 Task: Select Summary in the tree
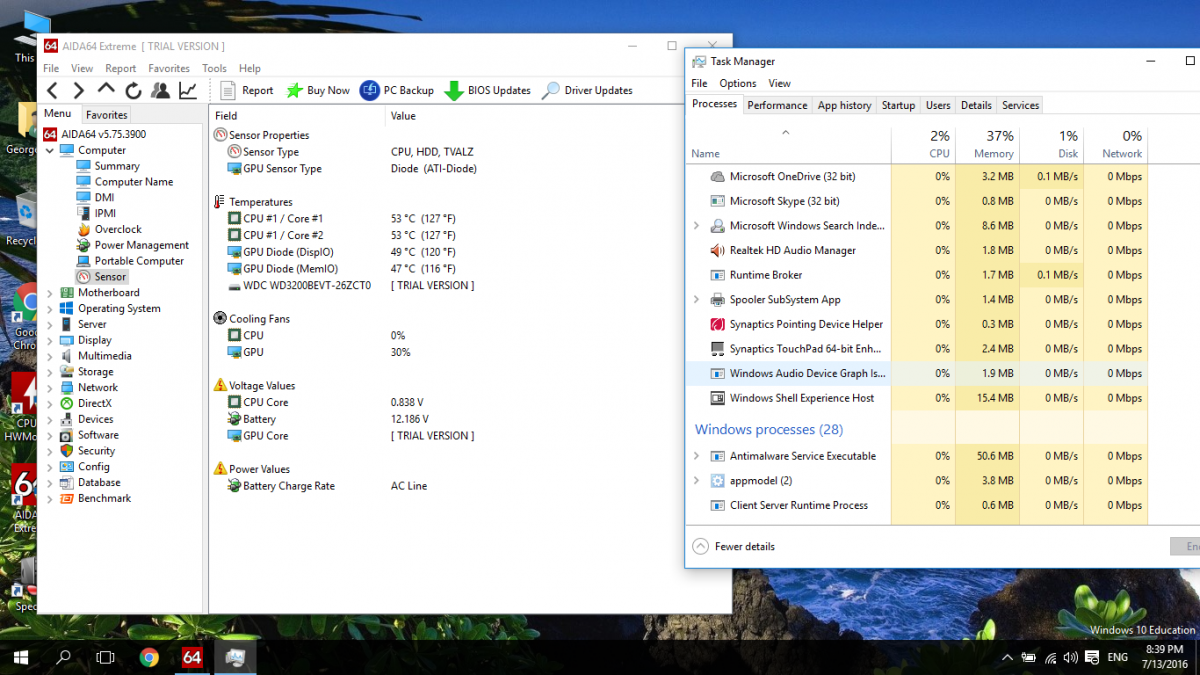[x=108, y=166]
